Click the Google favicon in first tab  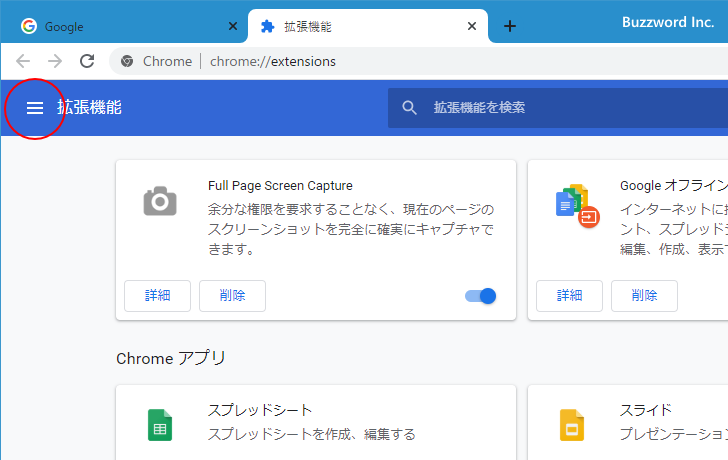[x=29, y=26]
